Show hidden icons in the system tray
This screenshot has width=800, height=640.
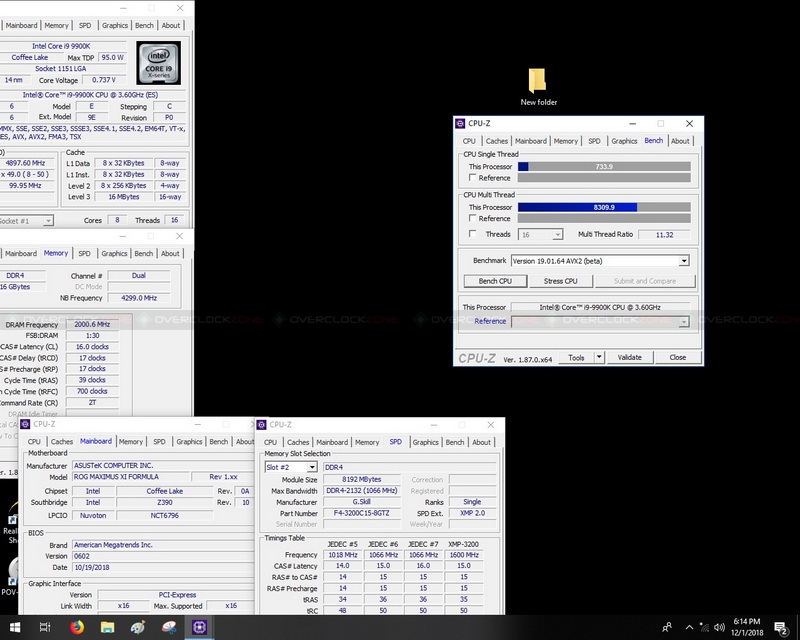(689, 627)
